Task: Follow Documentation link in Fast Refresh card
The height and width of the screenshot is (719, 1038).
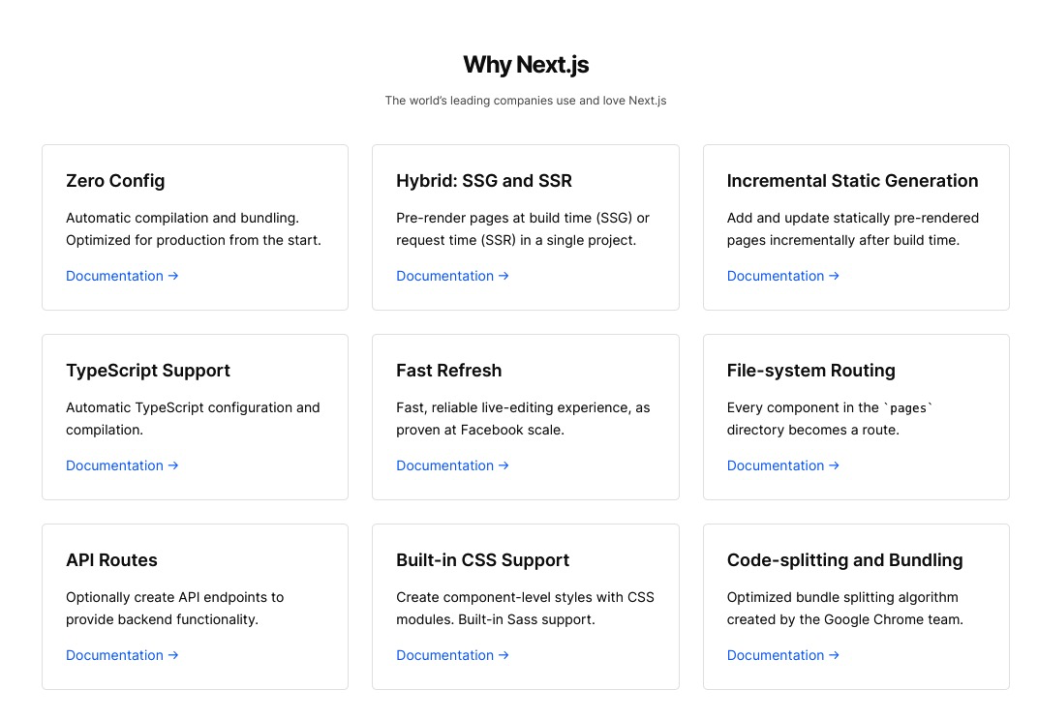Action: pyautogui.click(x=452, y=465)
